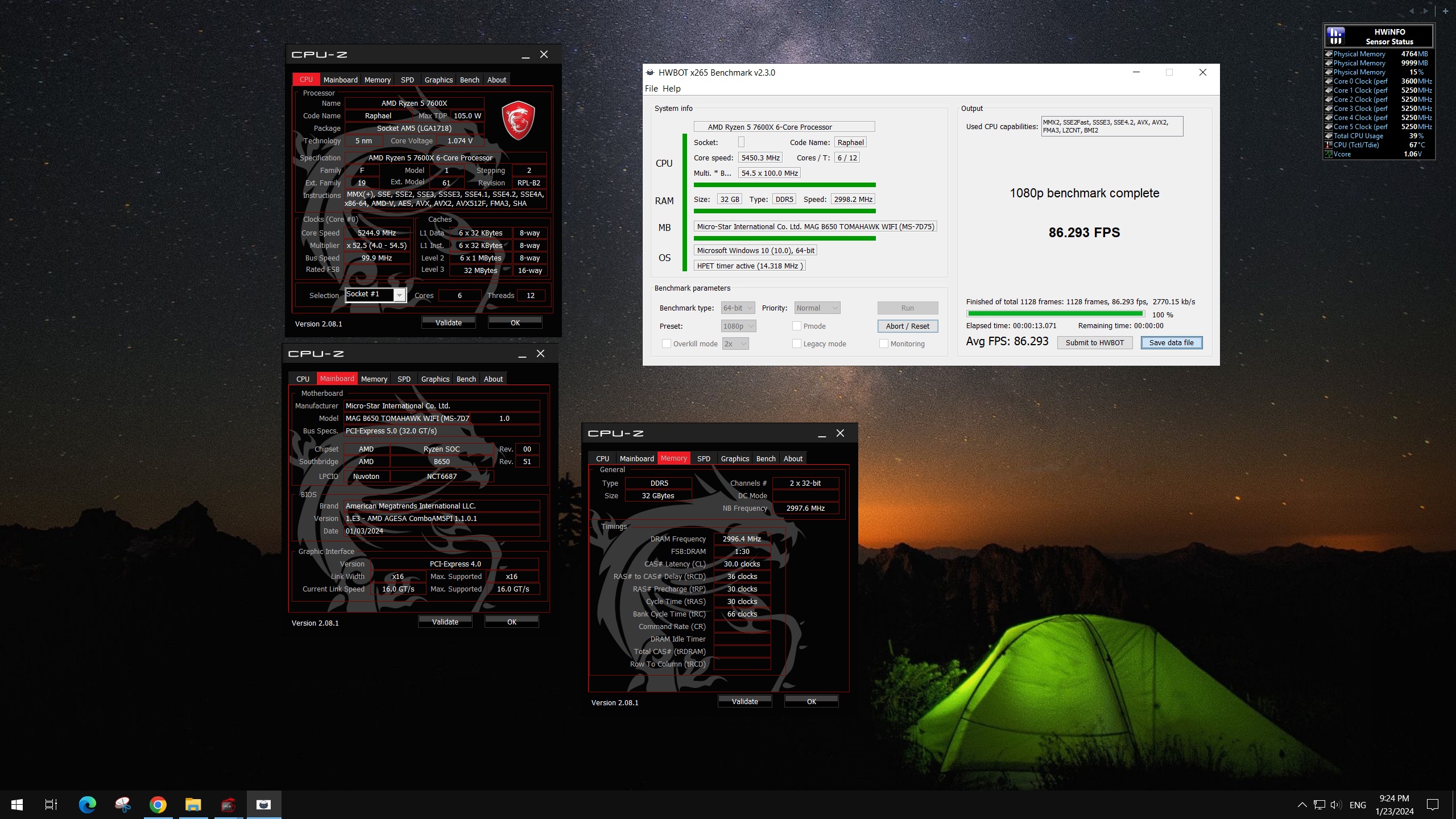Open the Windows Start menu
The width and height of the screenshot is (1456, 819).
point(17,805)
